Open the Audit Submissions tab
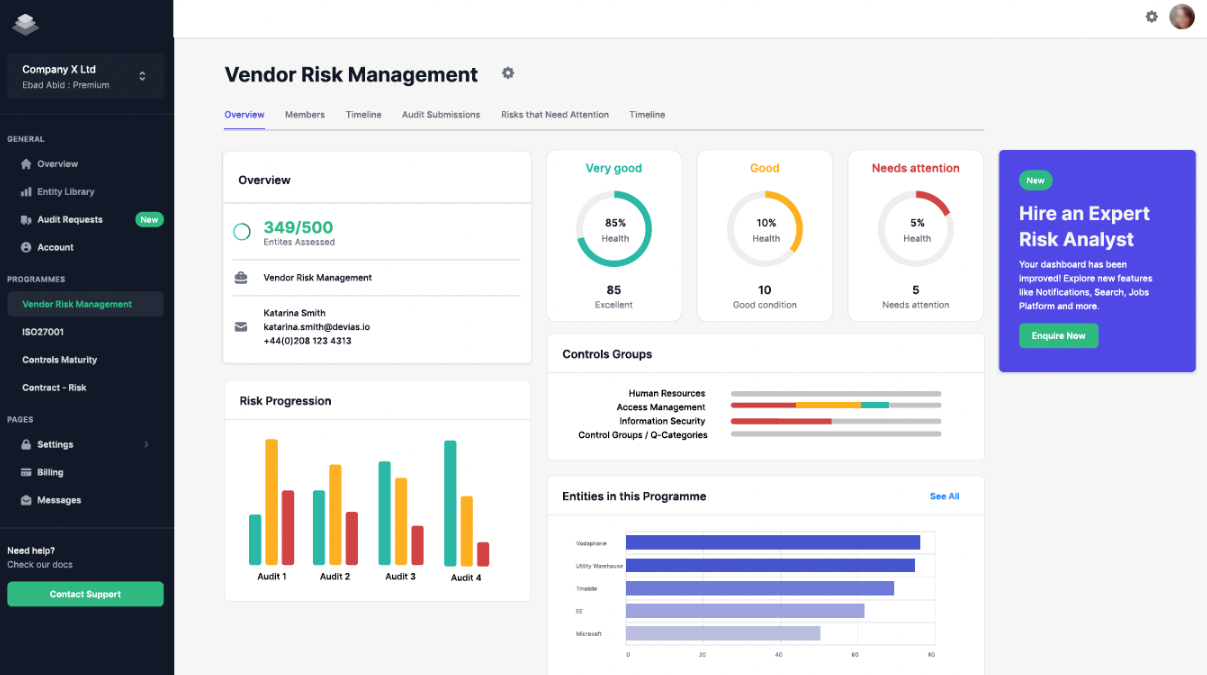This screenshot has height=675, width=1207. [x=441, y=114]
